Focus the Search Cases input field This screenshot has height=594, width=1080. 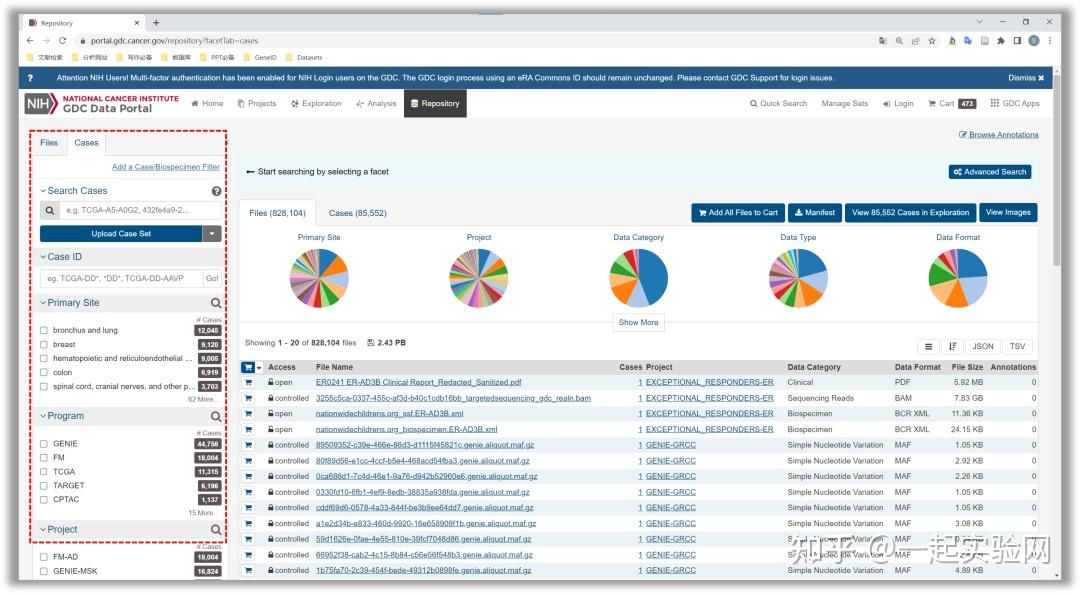coord(141,210)
